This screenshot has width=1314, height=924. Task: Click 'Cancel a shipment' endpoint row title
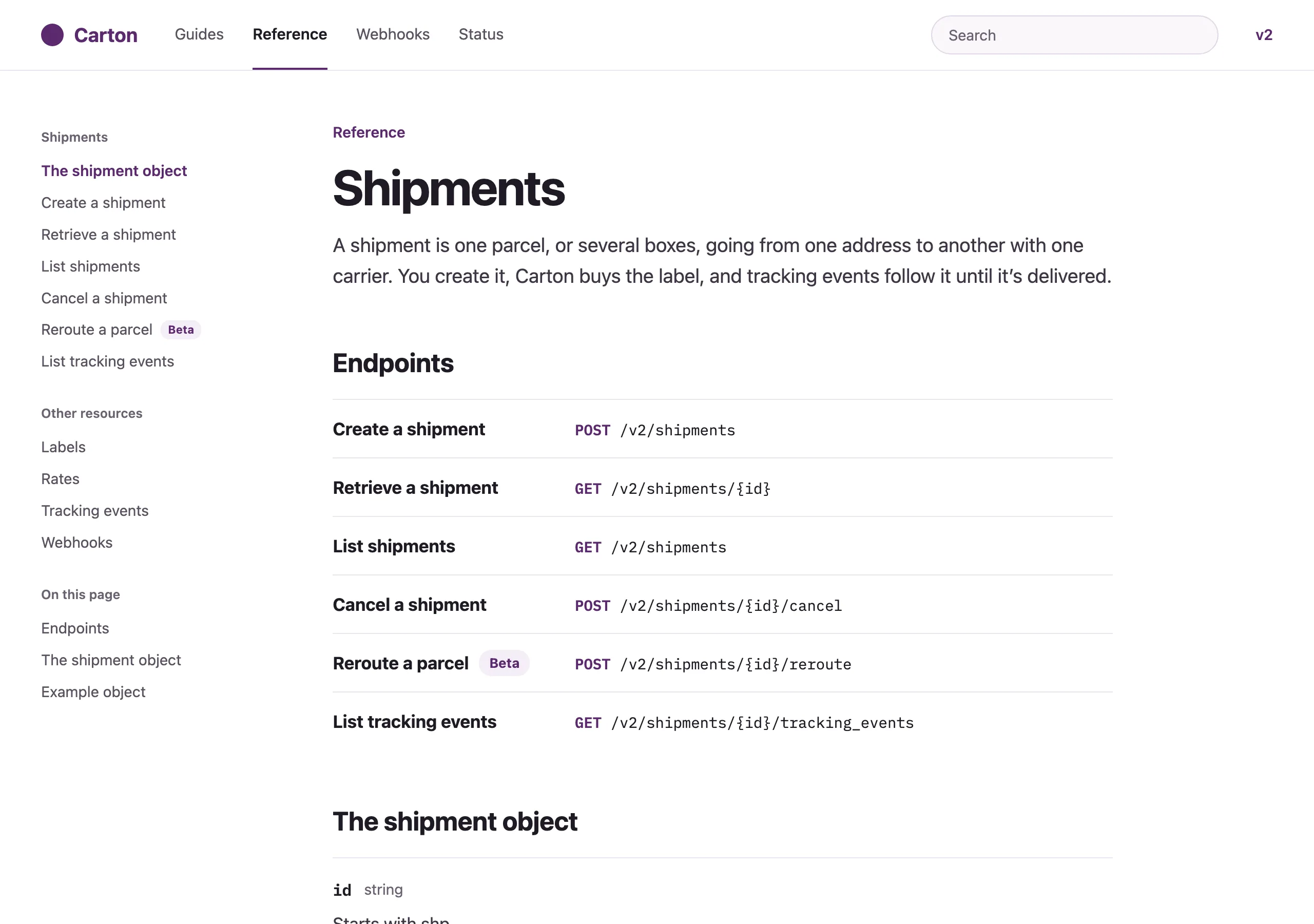click(x=409, y=605)
